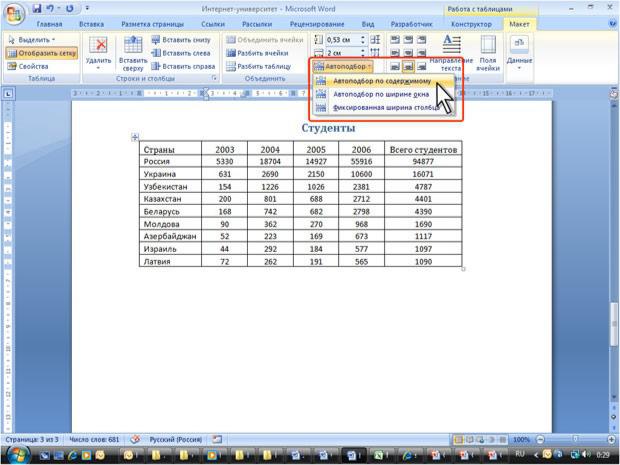The width and height of the screenshot is (620, 465).
Task: Align cell text middle left
Action: click(x=395, y=53)
